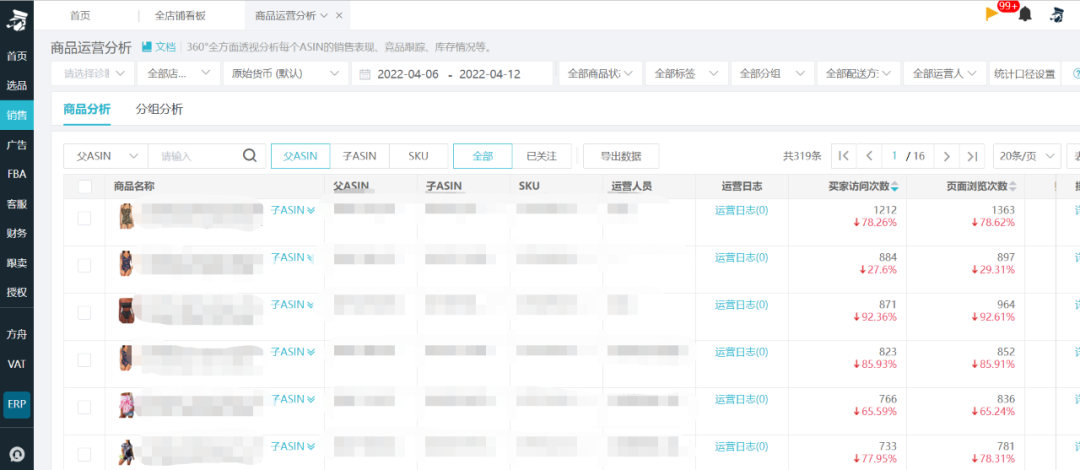Show 全部 items filter button
1080x470 pixels.
(x=483, y=156)
